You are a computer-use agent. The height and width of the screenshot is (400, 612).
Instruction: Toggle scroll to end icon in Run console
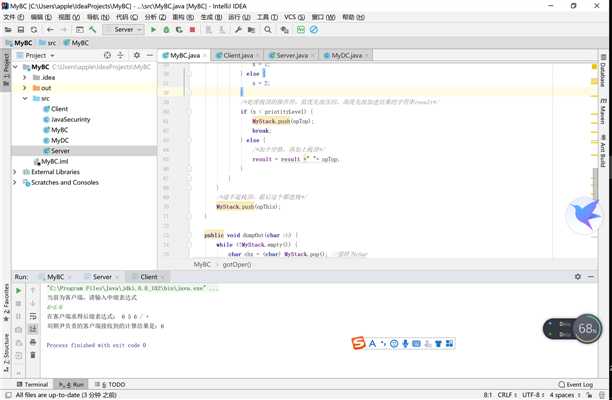point(33,329)
